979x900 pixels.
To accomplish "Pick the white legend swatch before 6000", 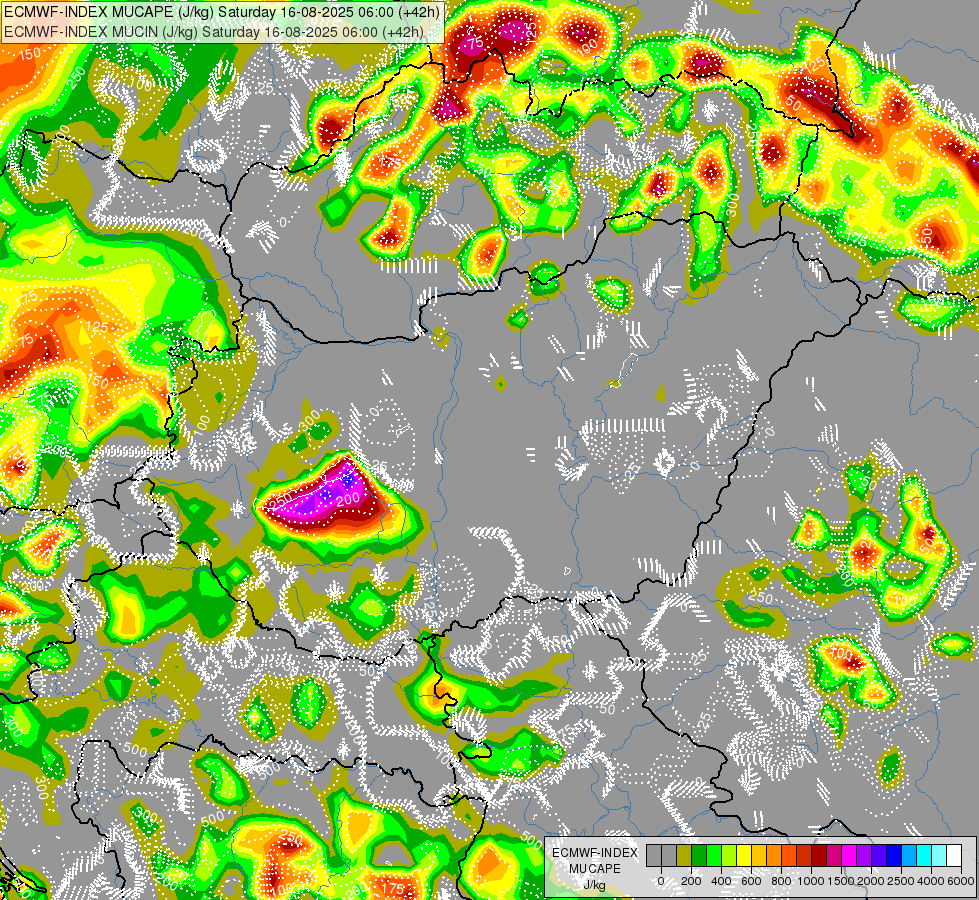I will pos(955,855).
